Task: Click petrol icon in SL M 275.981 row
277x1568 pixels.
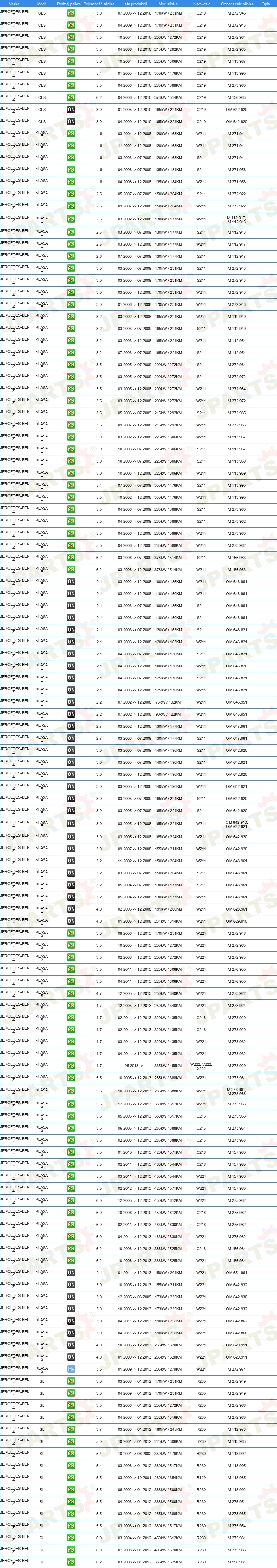Action: [71, 1538]
